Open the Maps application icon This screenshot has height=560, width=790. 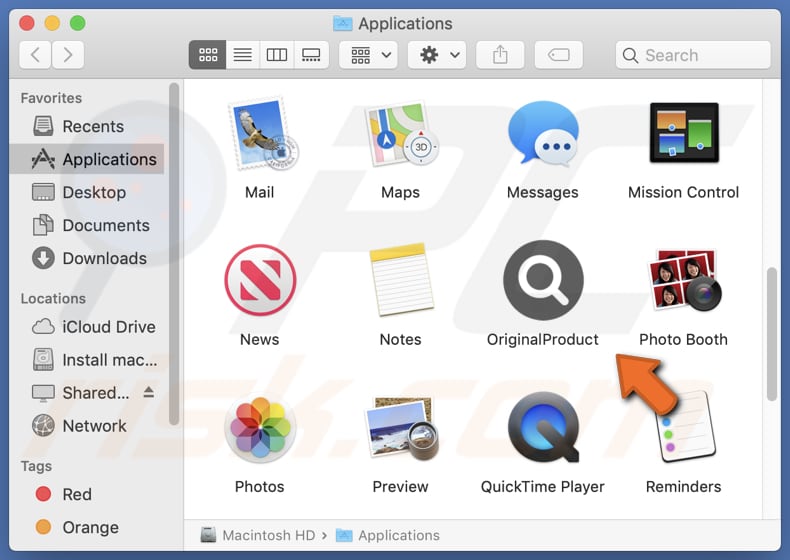point(401,135)
